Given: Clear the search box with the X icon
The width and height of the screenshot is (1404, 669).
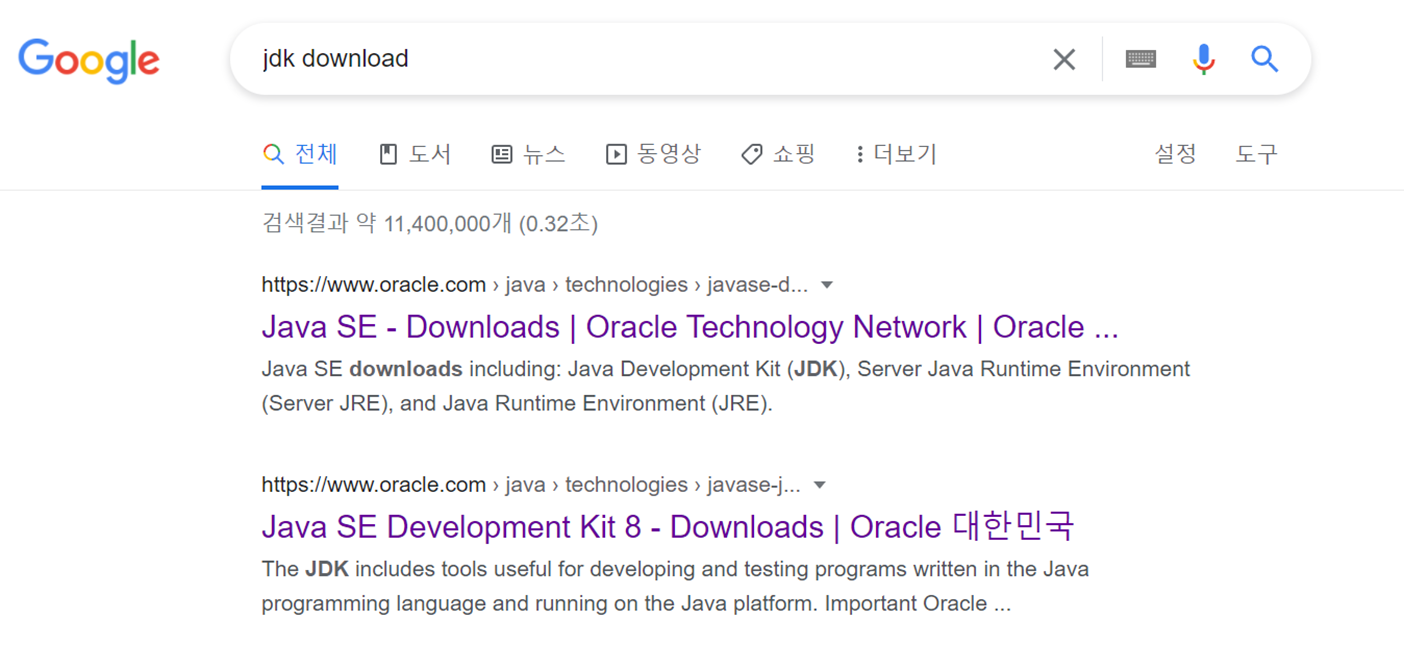Looking at the screenshot, I should coord(1064,60).
